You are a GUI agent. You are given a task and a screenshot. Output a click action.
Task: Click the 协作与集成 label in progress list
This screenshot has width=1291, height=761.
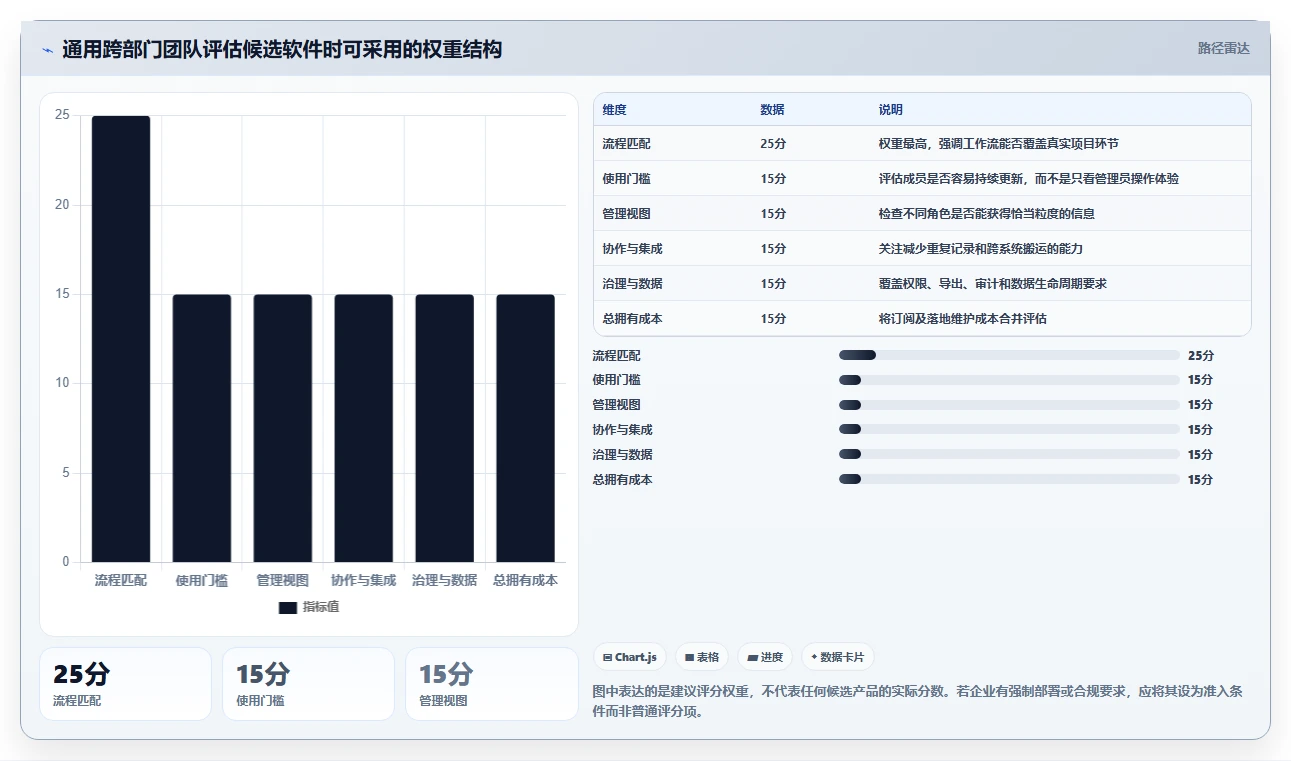622,430
